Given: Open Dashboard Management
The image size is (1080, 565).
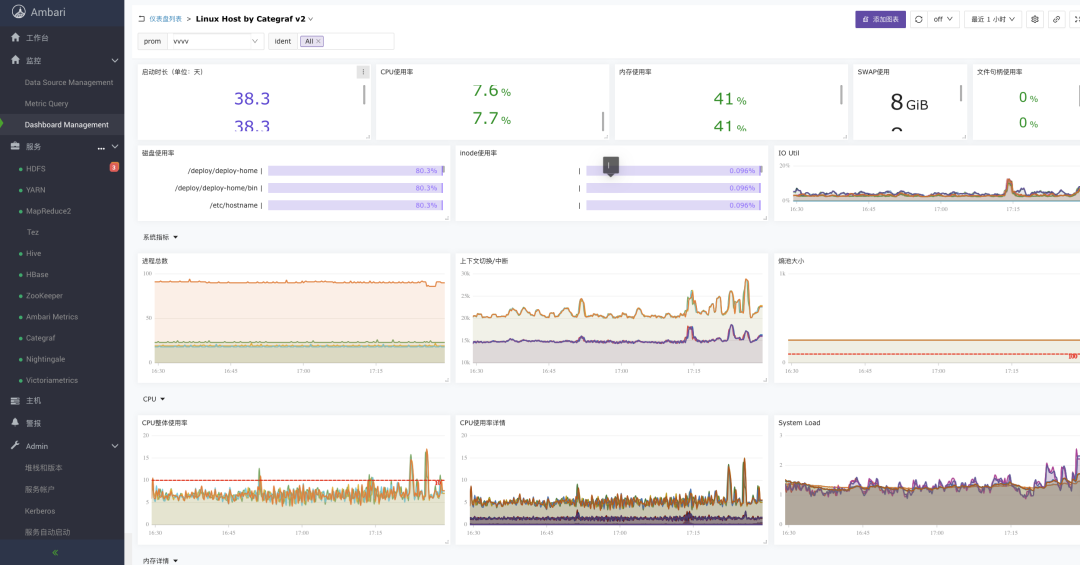Looking at the screenshot, I should [66, 125].
